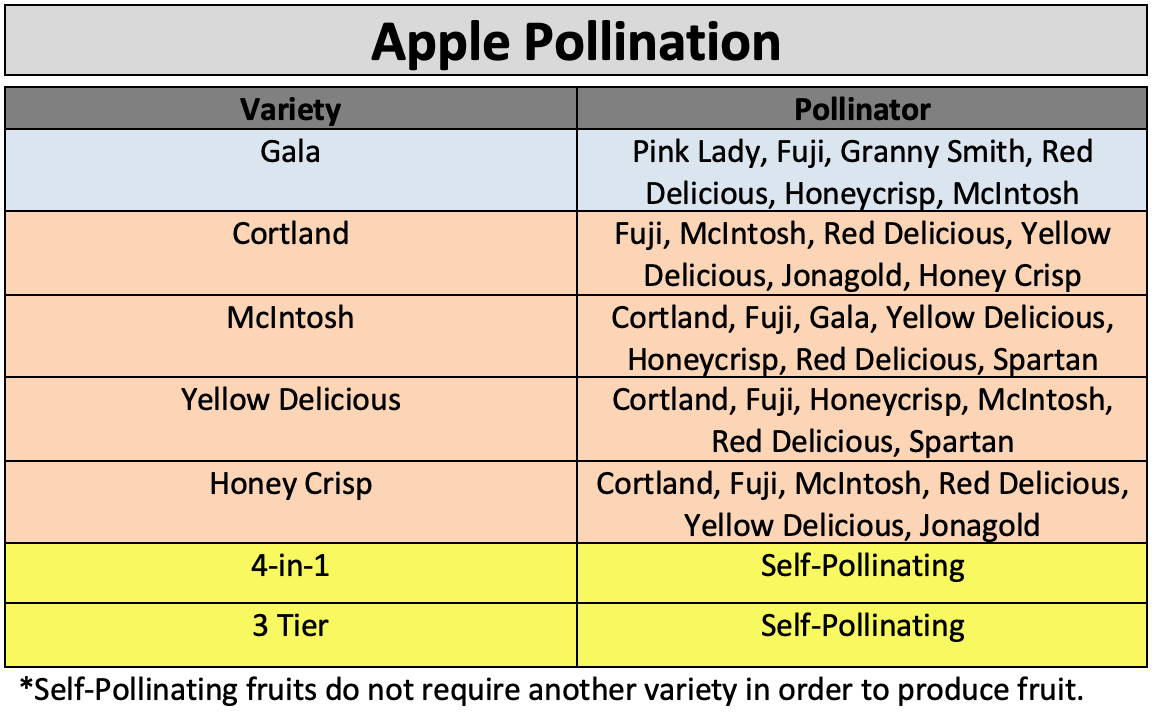Click the Self-Pollinating fruits footnote text
This screenshot has height=714, width=1156.
point(551,690)
